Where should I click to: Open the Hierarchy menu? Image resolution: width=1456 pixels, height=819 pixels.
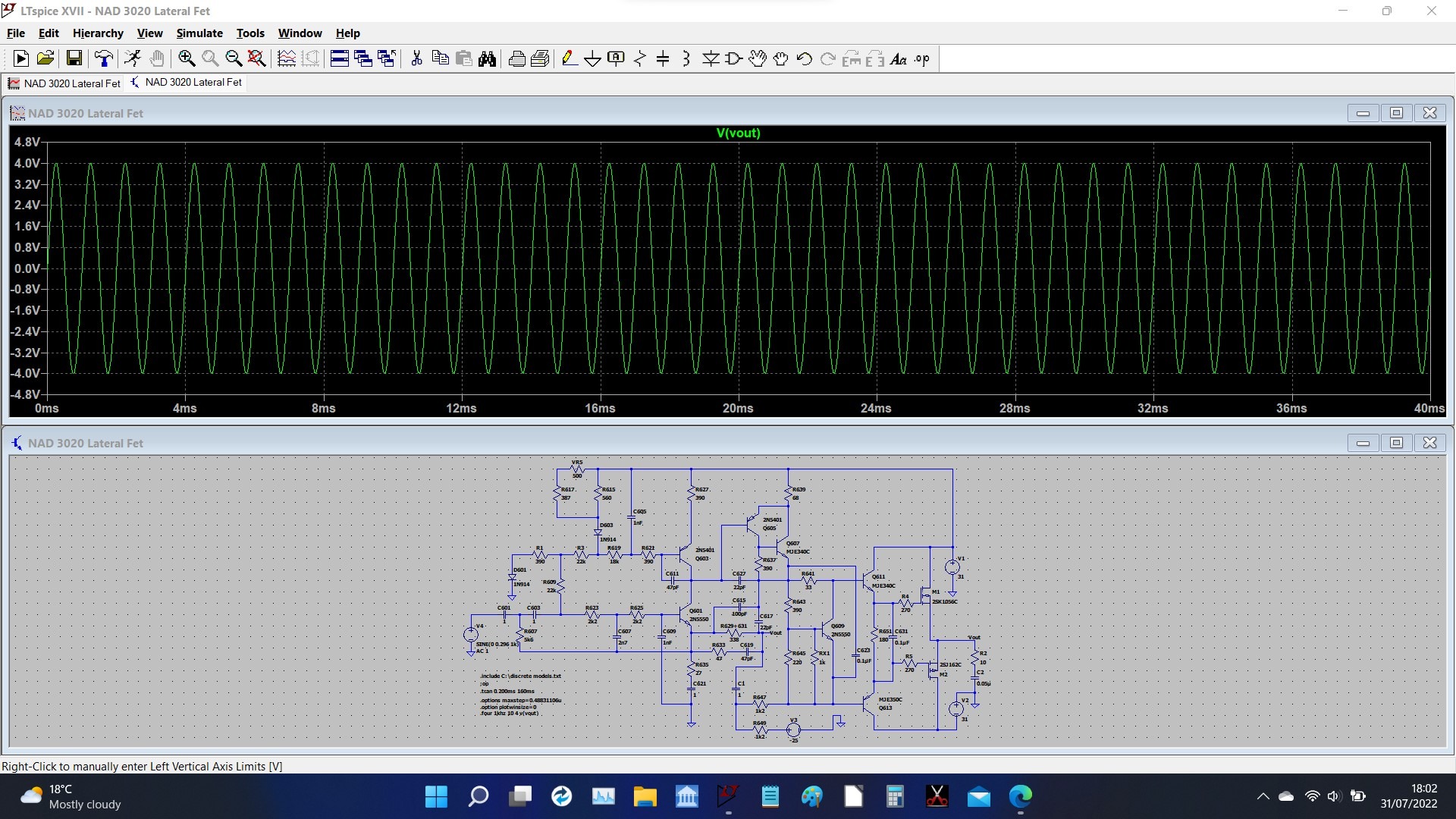point(98,33)
